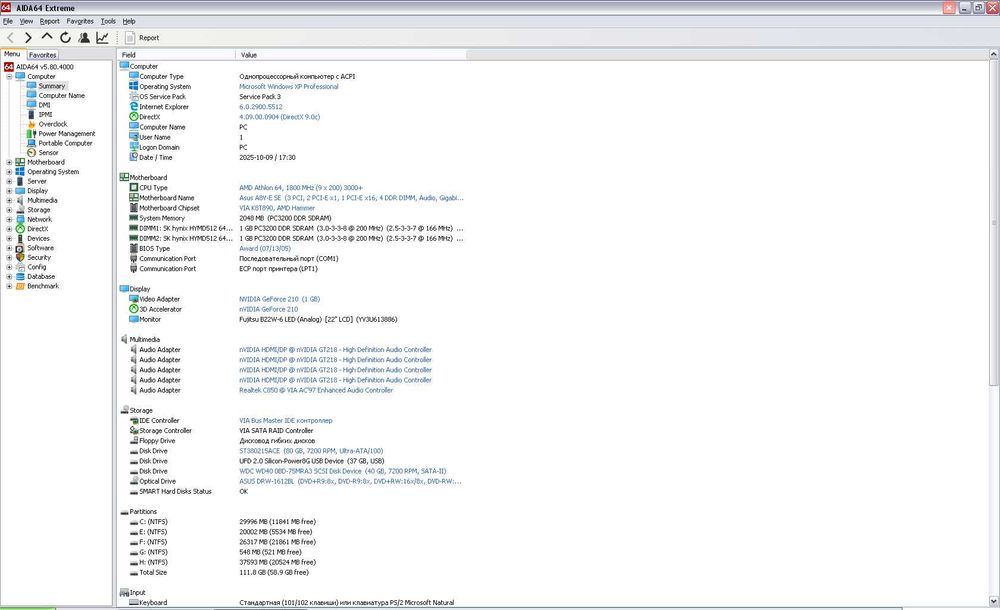Image resolution: width=1000 pixels, height=610 pixels.
Task: Click the Security shield icon in tree
Action: (20, 258)
